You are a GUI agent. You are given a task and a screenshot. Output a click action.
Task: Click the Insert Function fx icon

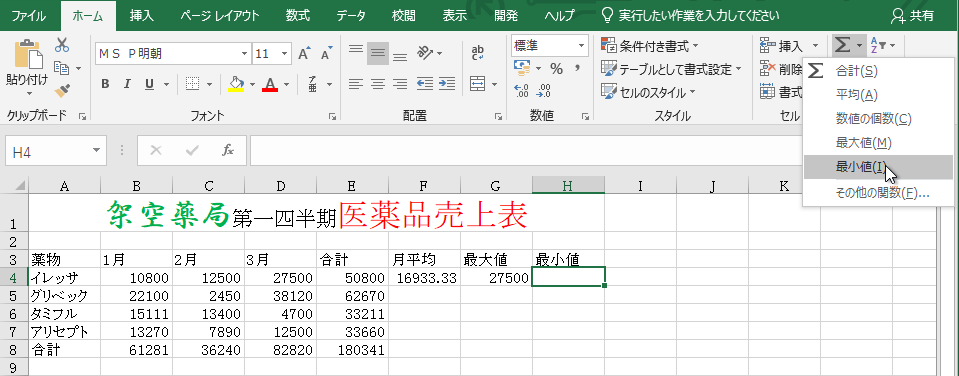[x=228, y=150]
